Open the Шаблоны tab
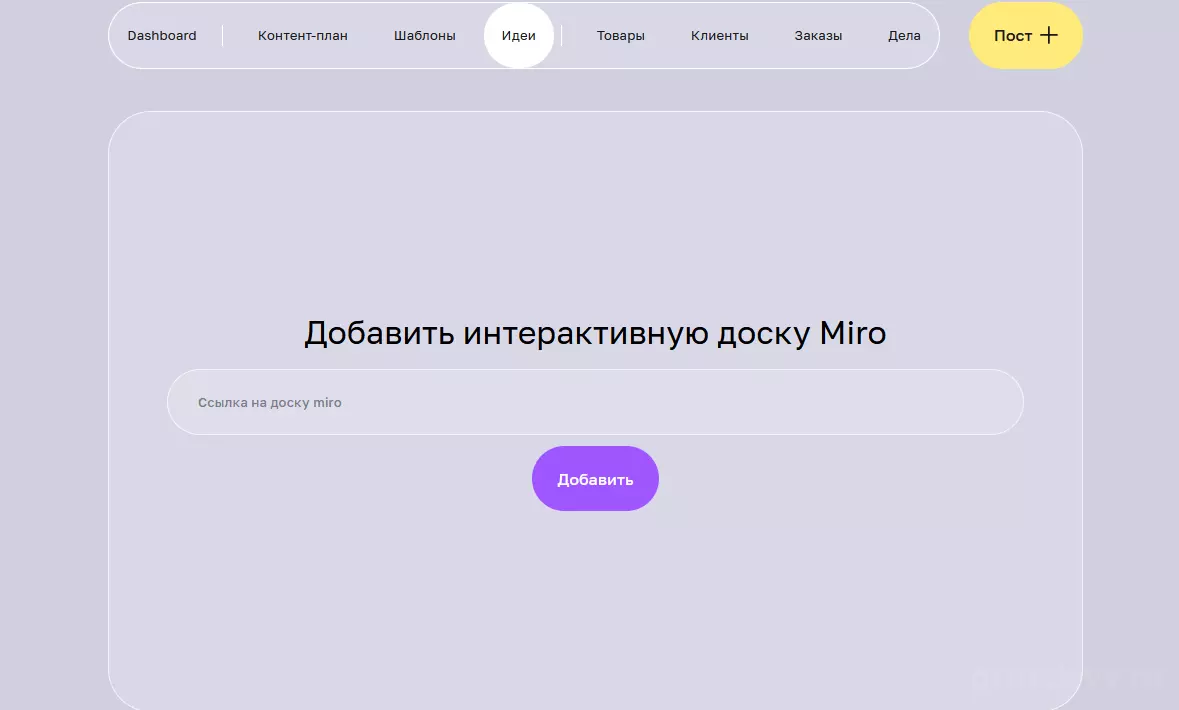This screenshot has width=1179, height=710. click(424, 35)
